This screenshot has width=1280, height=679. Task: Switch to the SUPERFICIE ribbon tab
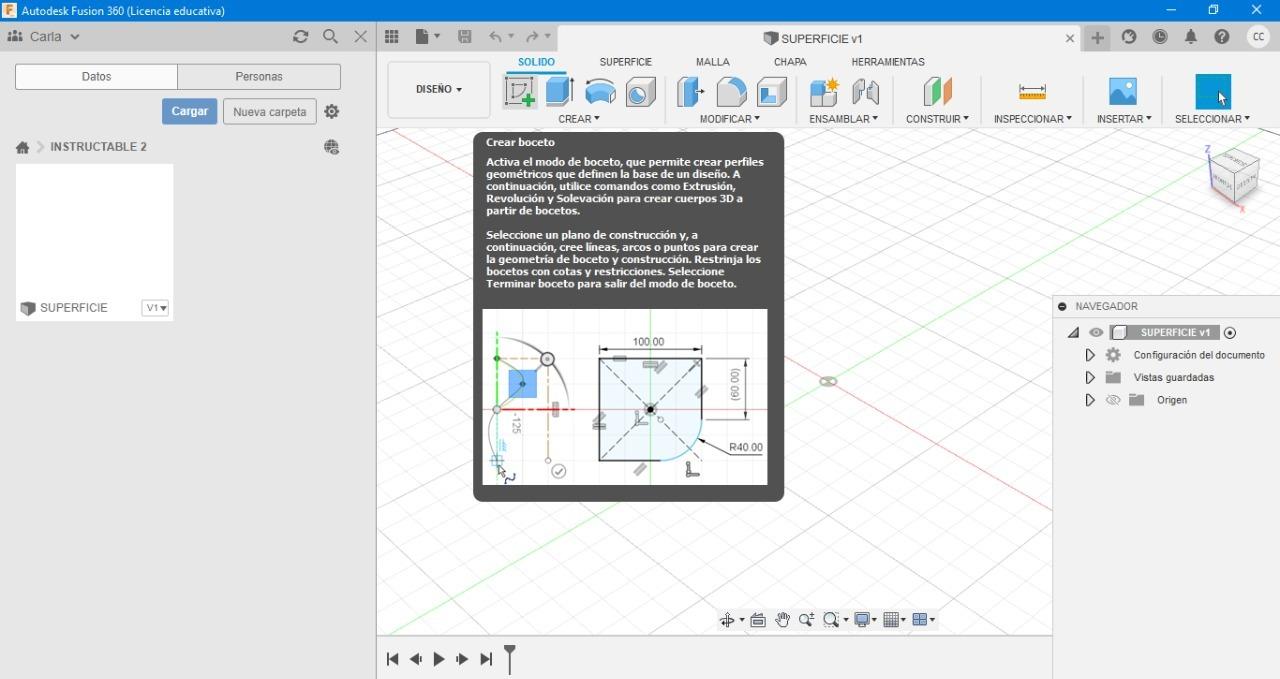pyautogui.click(x=626, y=62)
